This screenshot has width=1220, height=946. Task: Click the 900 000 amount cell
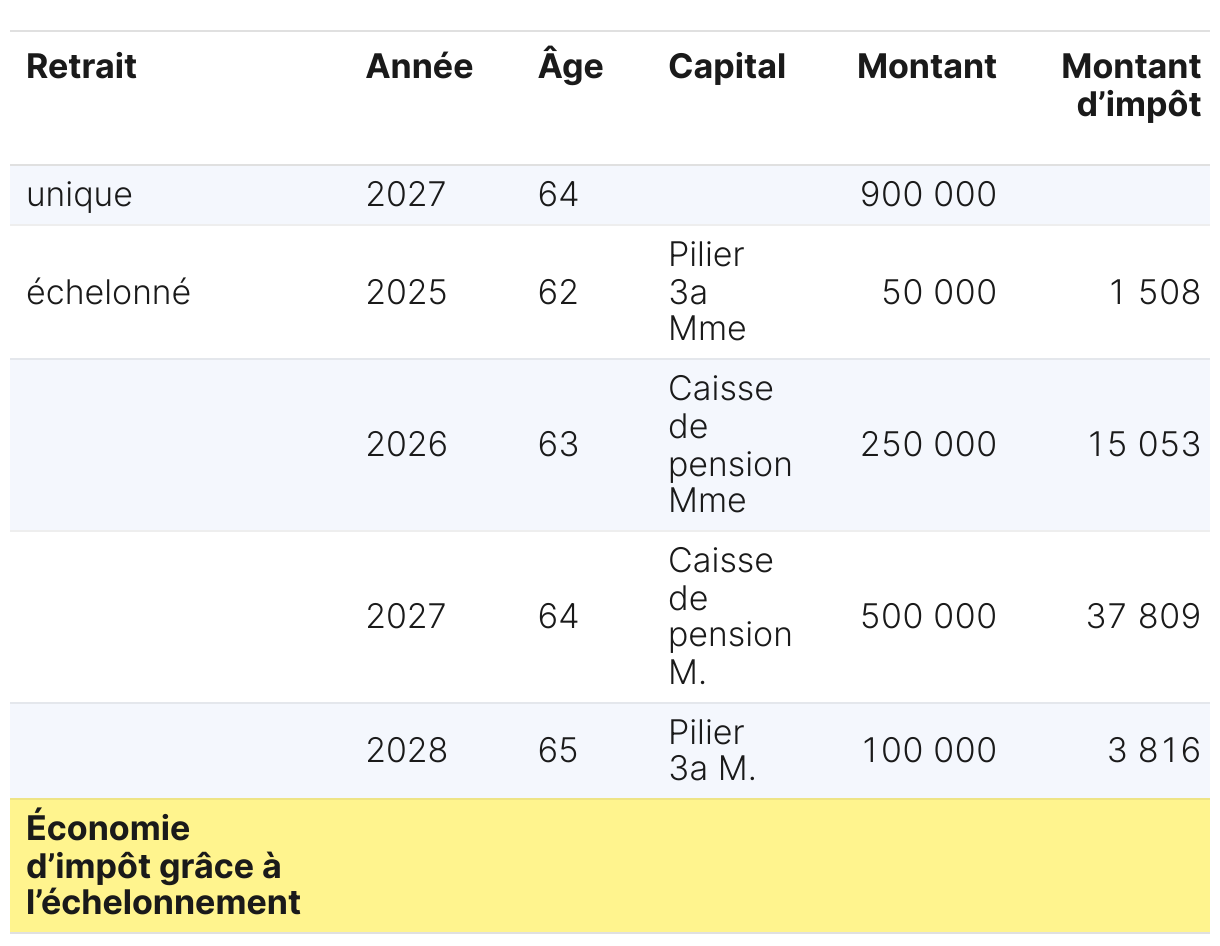[928, 194]
